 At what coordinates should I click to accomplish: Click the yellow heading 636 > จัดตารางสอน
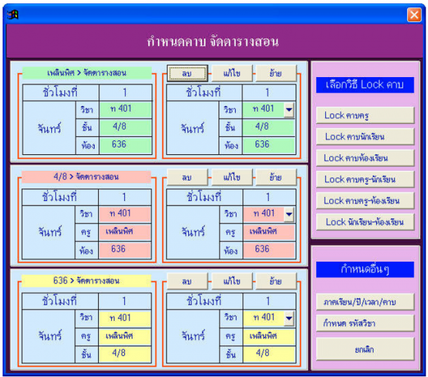[86, 281]
